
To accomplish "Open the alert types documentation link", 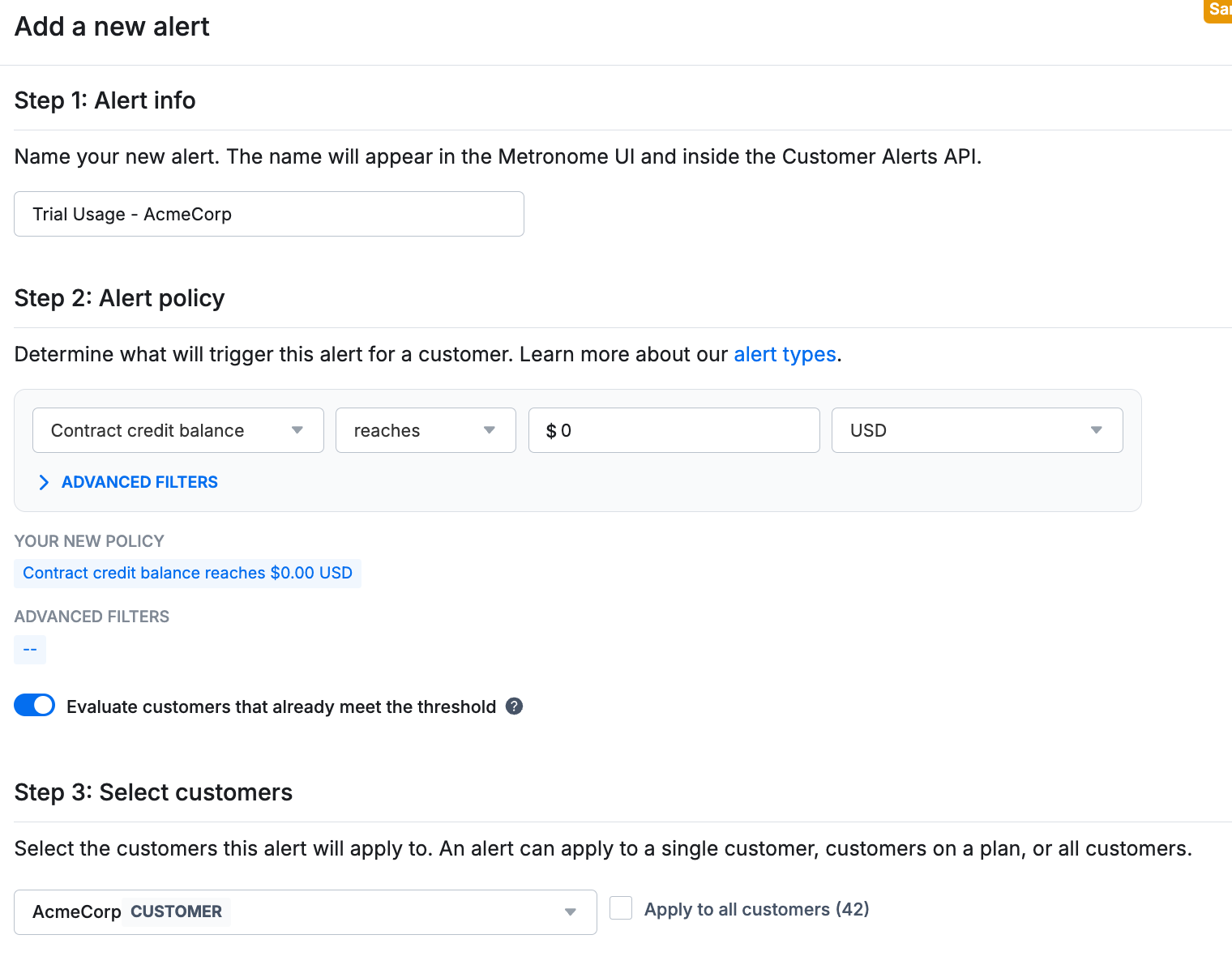I will pyautogui.click(x=785, y=355).
